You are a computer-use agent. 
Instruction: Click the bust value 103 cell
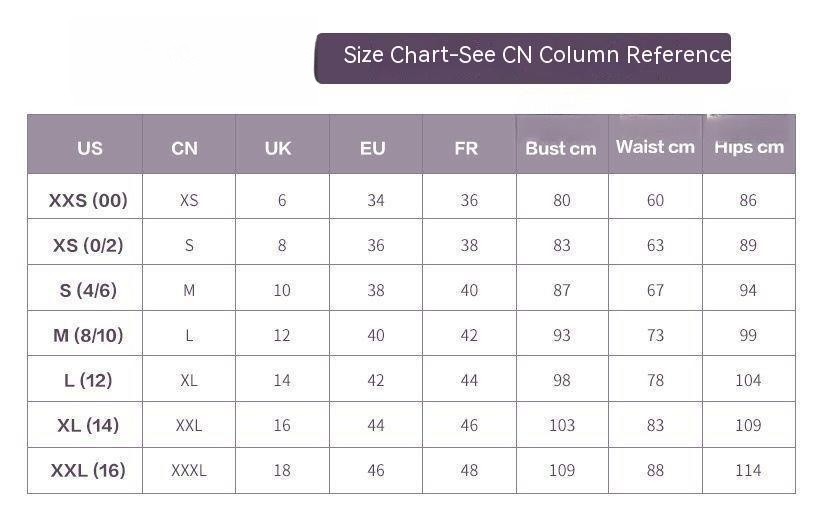[562, 425]
